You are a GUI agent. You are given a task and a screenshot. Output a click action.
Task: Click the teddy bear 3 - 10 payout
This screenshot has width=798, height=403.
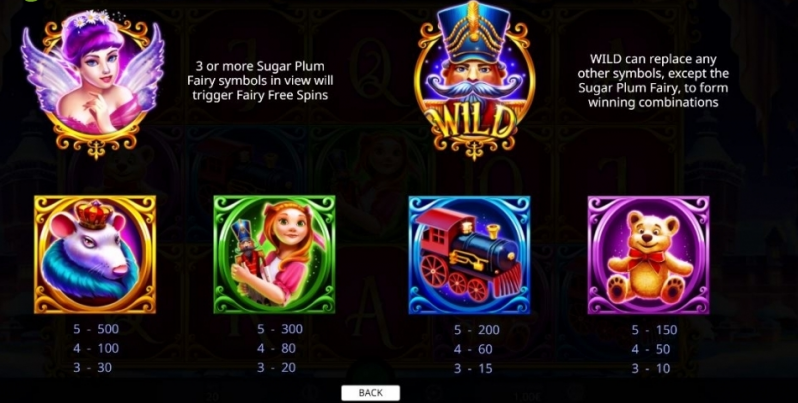pyautogui.click(x=650, y=368)
